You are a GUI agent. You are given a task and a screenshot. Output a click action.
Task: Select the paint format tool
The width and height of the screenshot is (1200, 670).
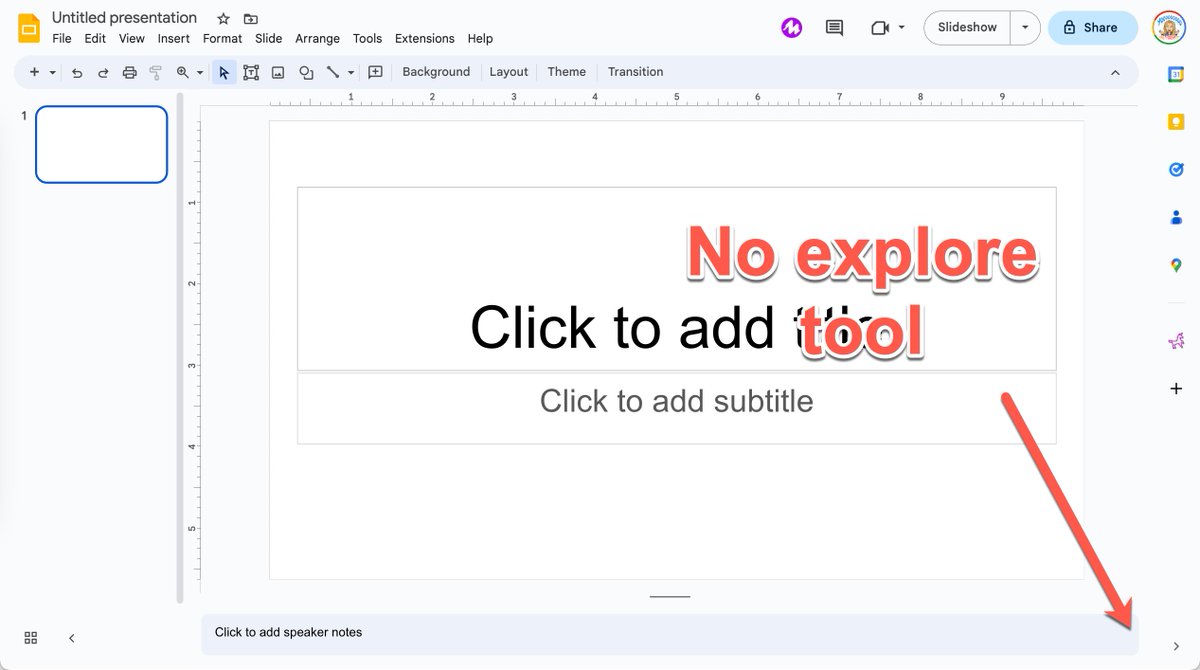click(155, 72)
